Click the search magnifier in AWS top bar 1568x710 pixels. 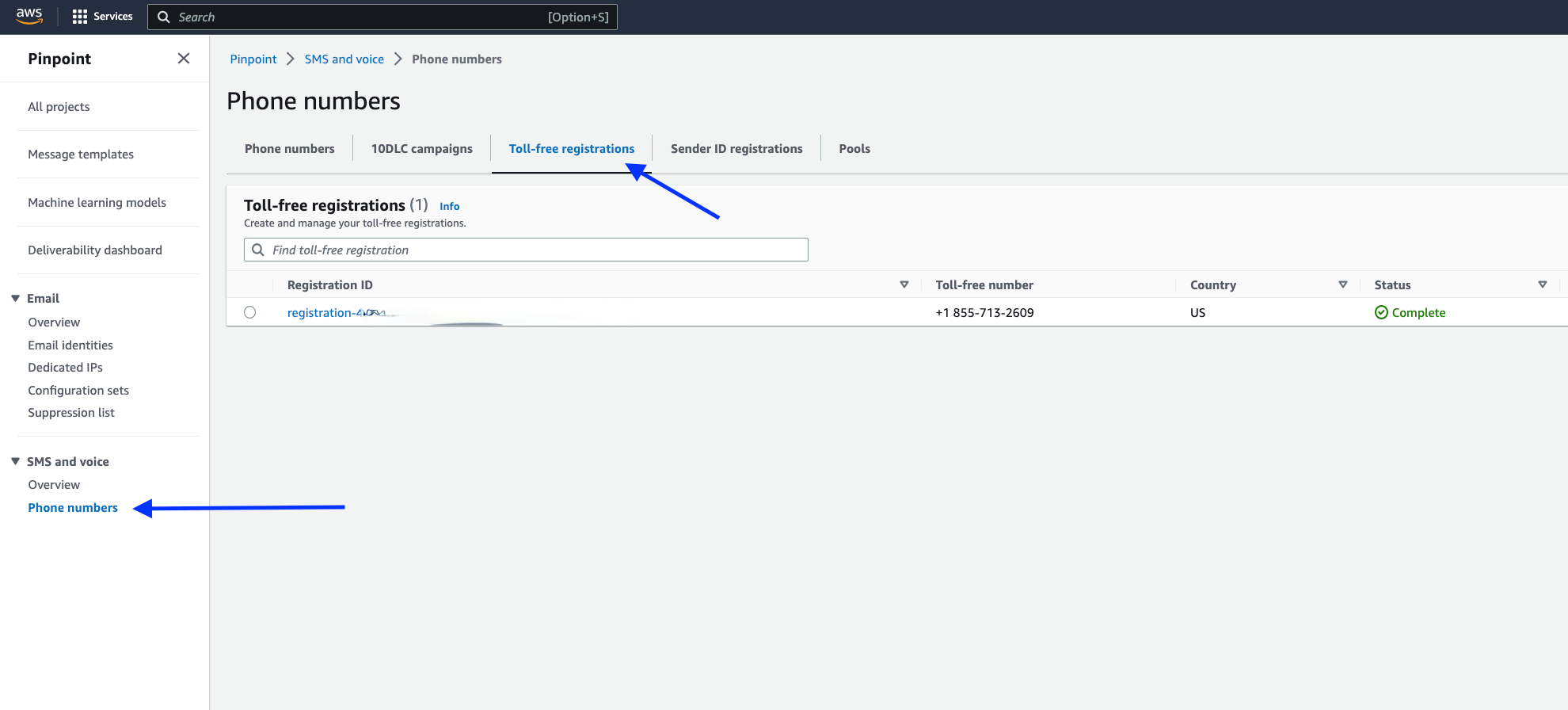[163, 17]
